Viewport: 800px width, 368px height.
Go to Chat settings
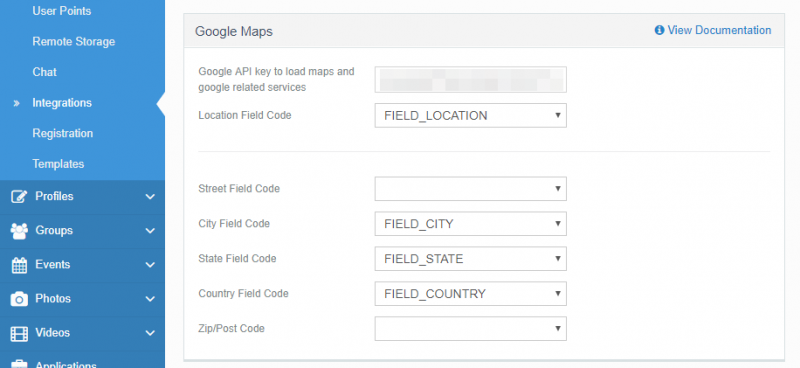(x=45, y=72)
